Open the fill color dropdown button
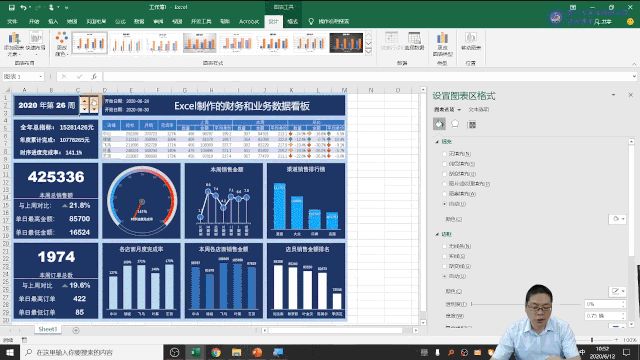 click(x=617, y=219)
